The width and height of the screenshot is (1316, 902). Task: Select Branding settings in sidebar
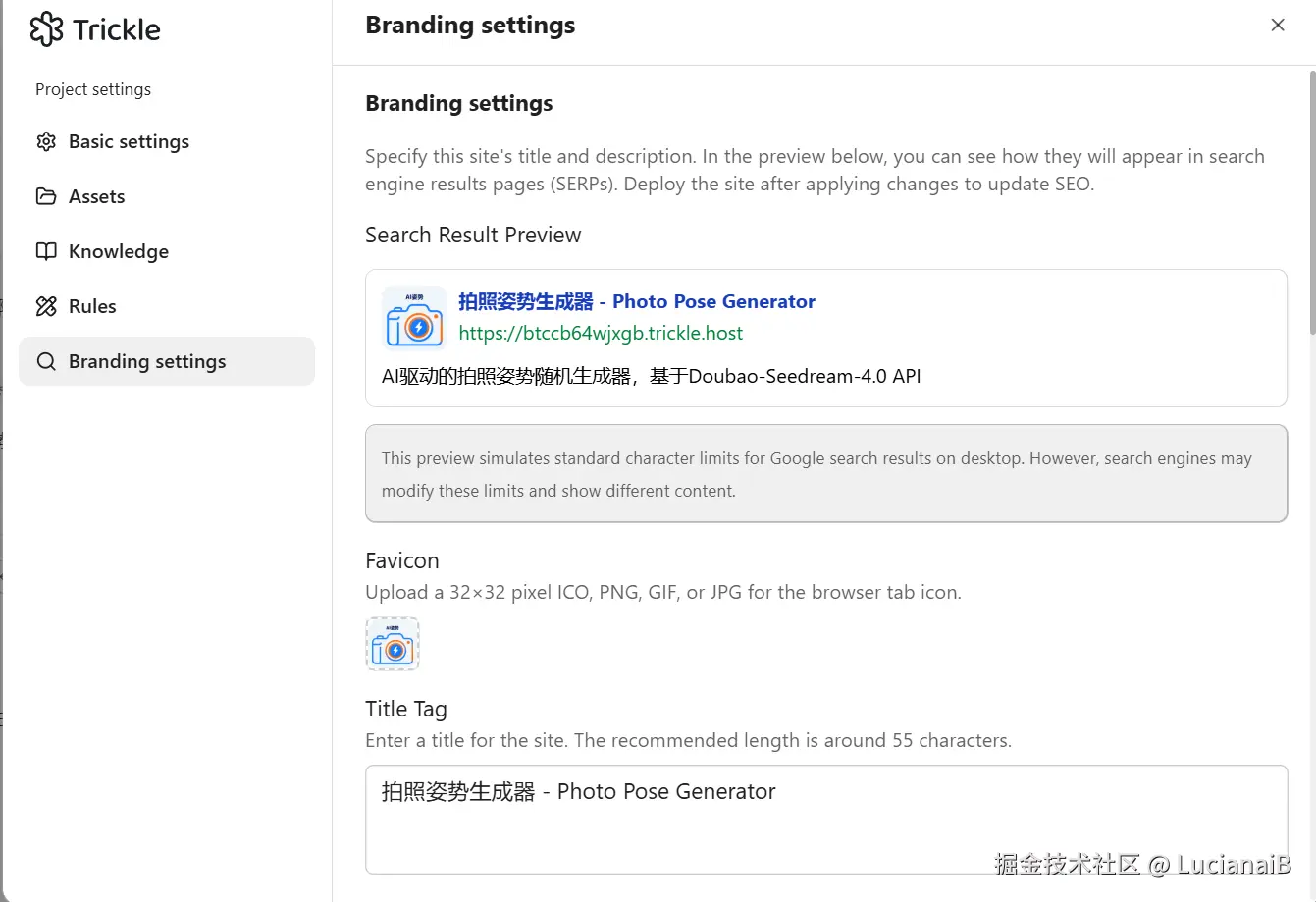[x=147, y=361]
